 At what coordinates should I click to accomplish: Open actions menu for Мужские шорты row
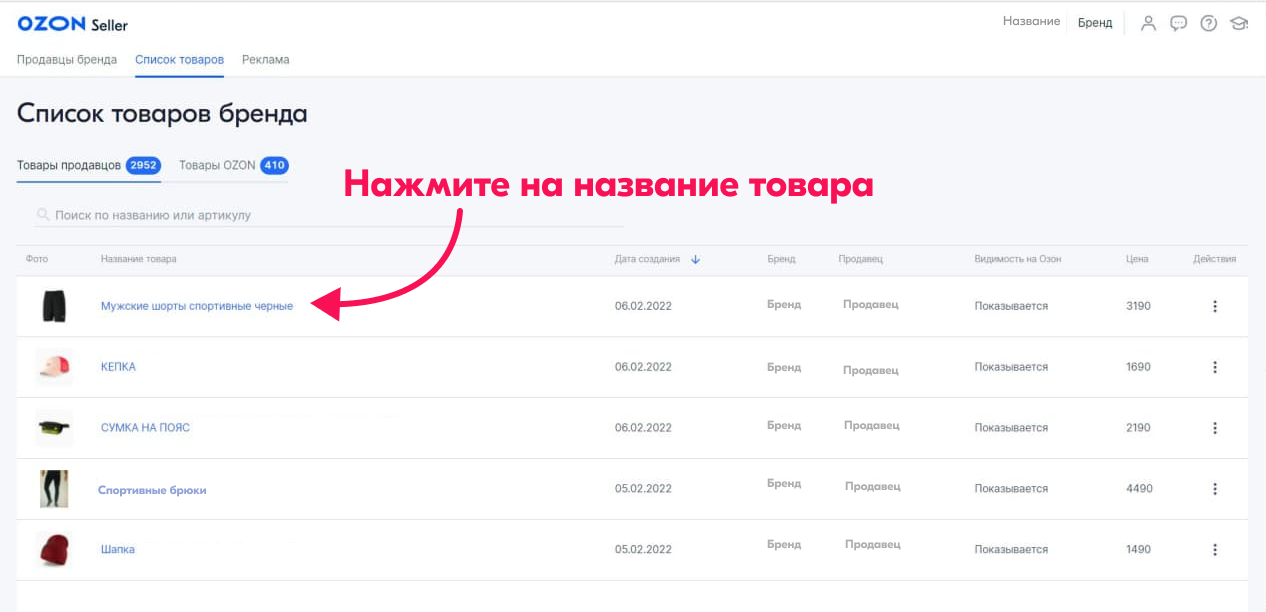1214,306
